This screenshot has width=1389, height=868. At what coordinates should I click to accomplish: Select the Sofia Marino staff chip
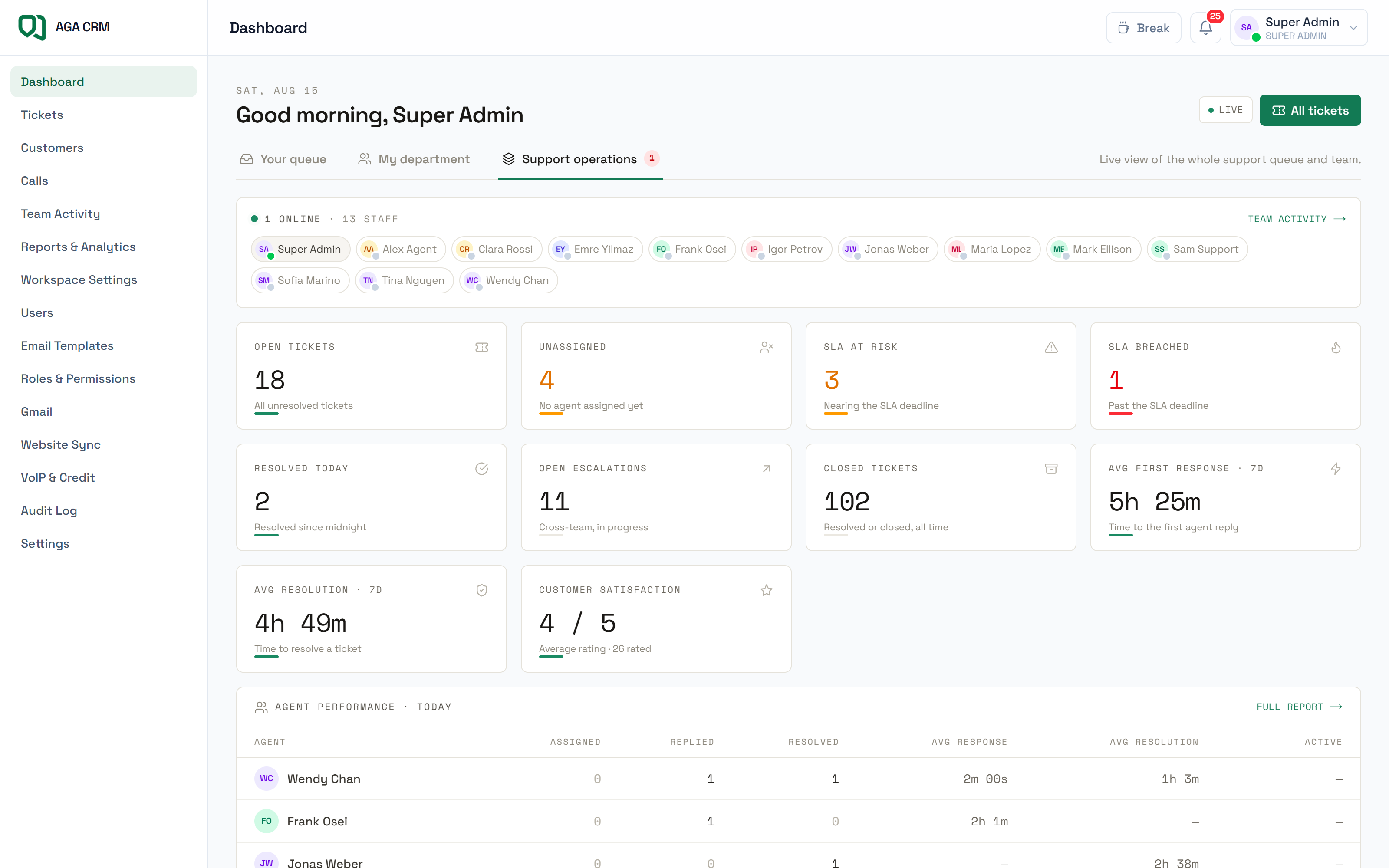pos(300,280)
